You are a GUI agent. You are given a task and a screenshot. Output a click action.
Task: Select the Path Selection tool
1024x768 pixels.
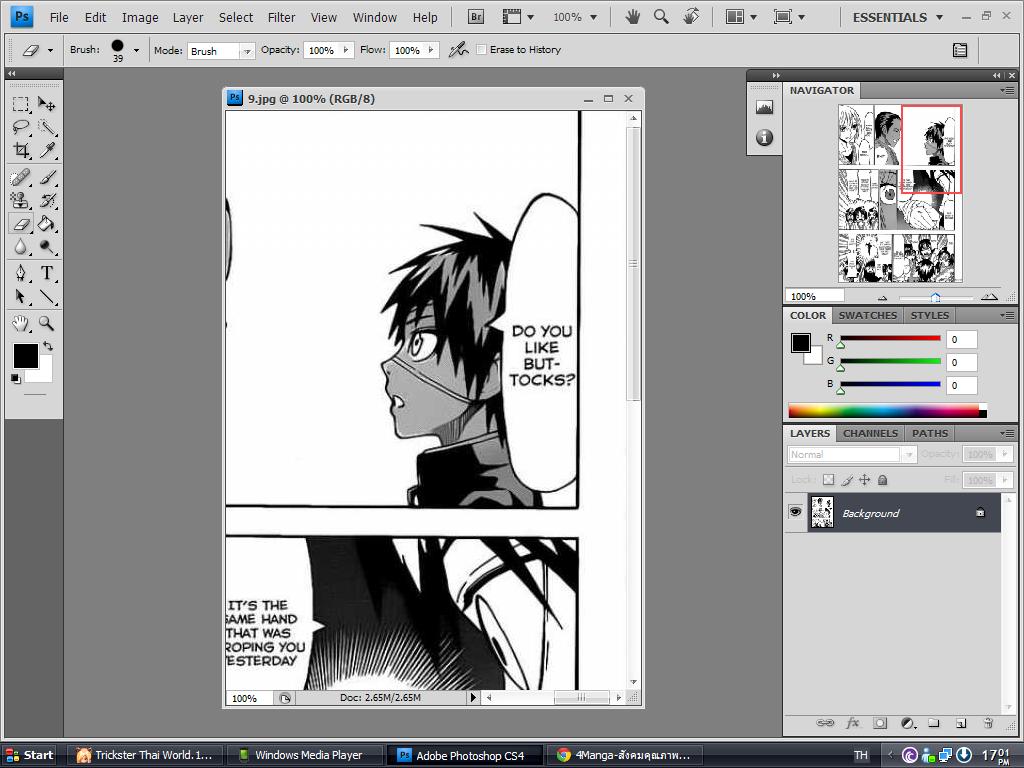click(21, 296)
